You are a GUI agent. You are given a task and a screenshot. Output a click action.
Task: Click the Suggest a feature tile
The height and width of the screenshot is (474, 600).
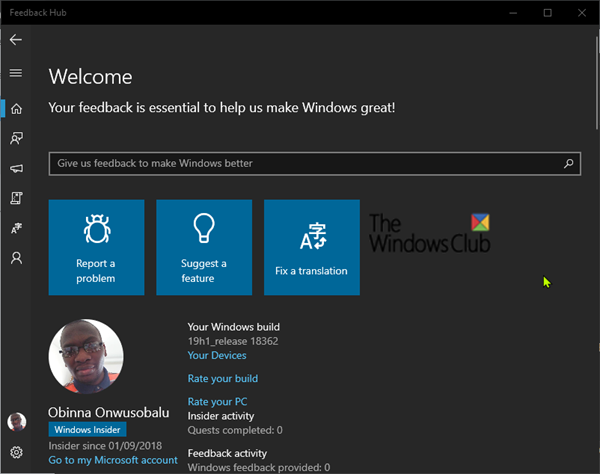click(x=204, y=247)
